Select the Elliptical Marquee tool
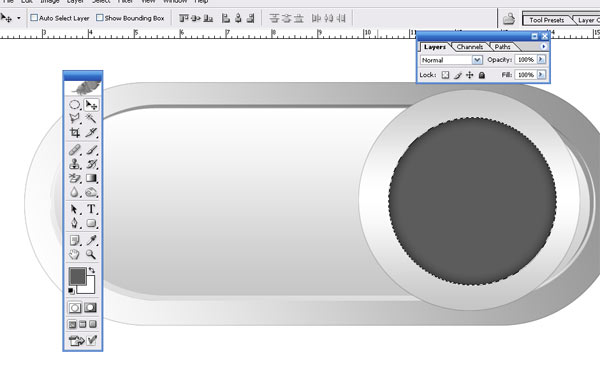Viewport: 600px width, 388px height. tap(75, 104)
